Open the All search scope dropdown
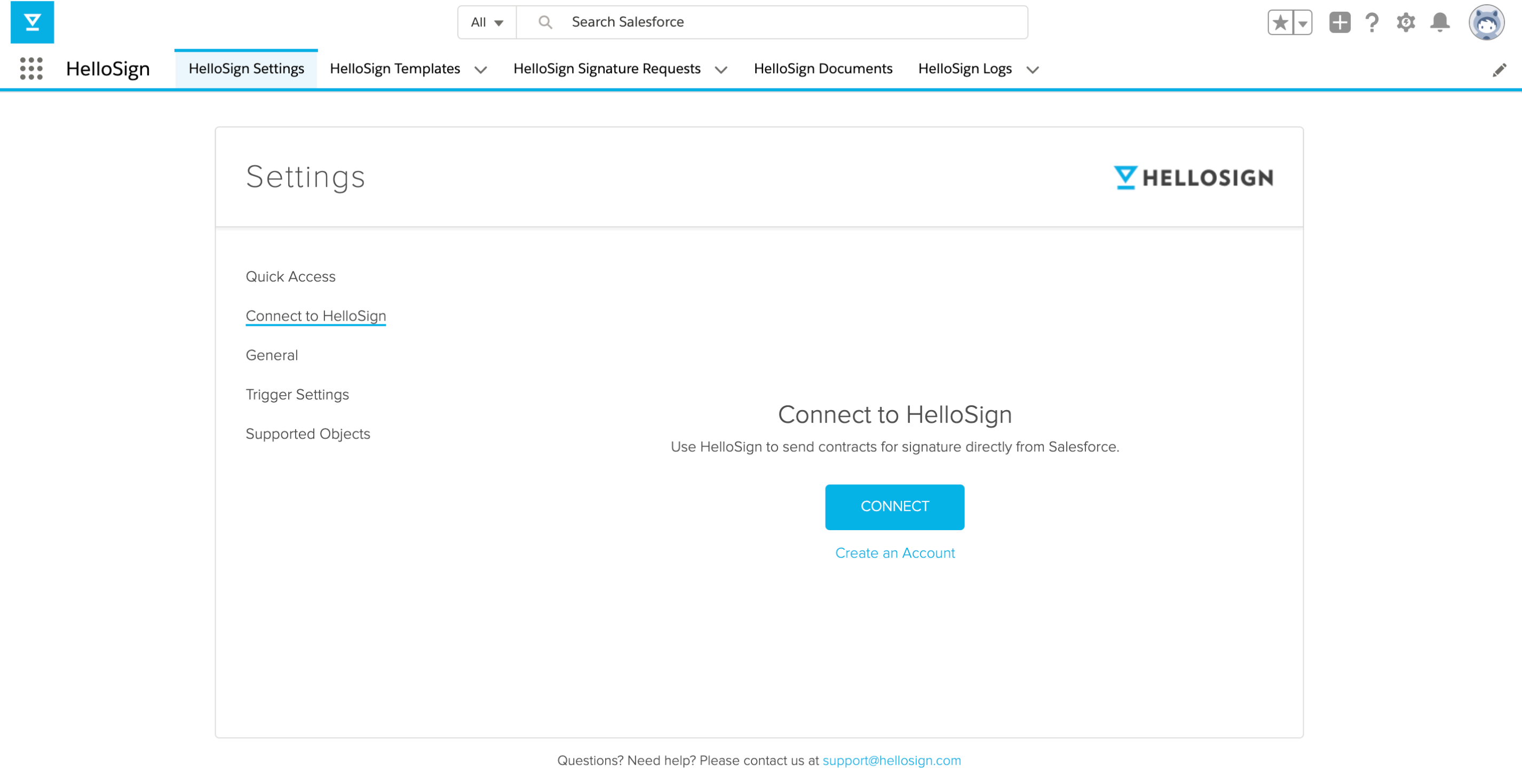 pyautogui.click(x=487, y=22)
